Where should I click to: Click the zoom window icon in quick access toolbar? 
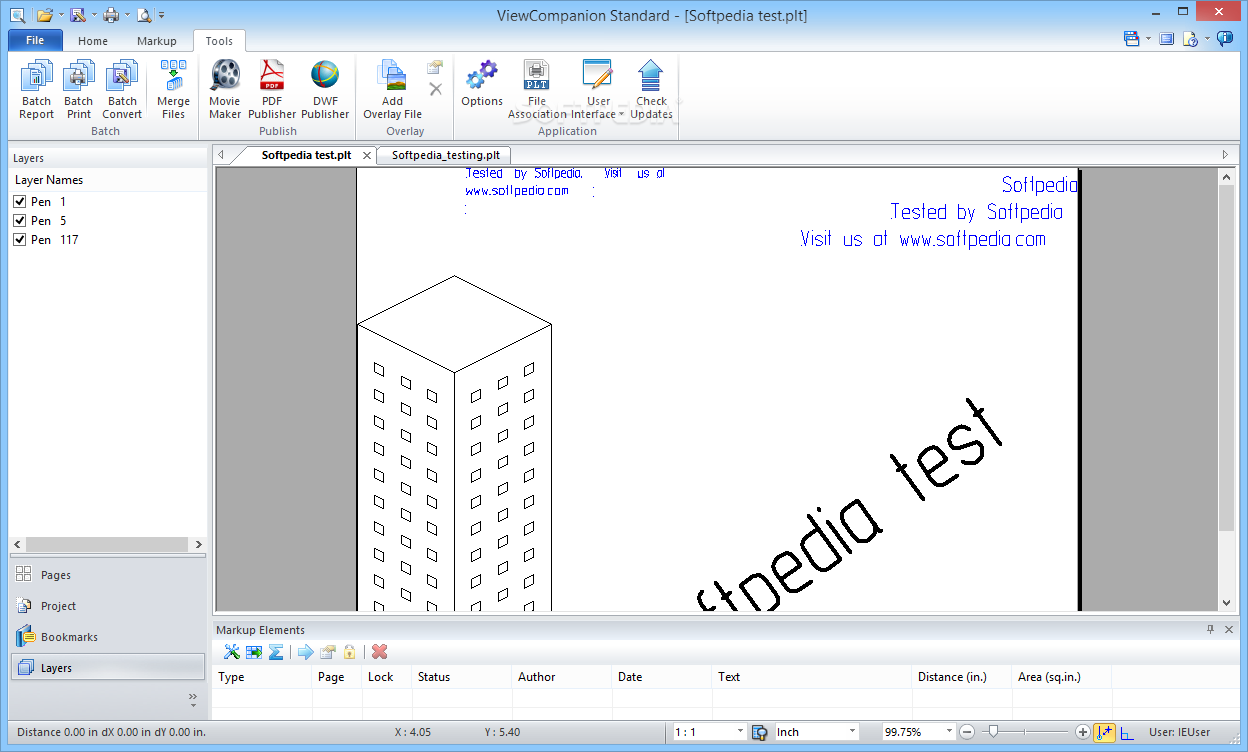[x=18, y=14]
